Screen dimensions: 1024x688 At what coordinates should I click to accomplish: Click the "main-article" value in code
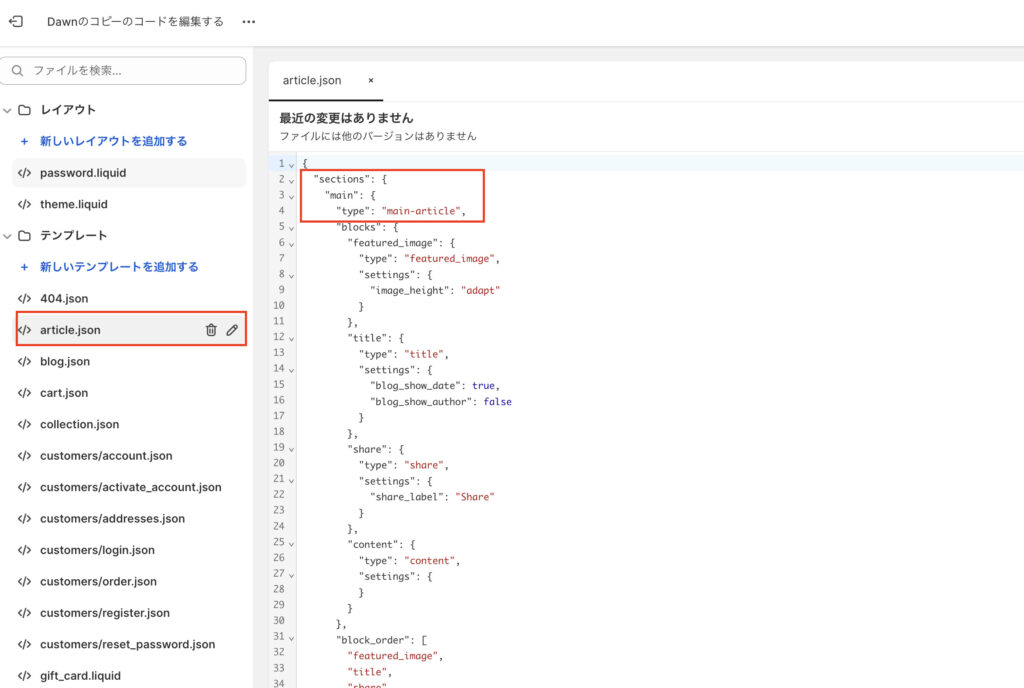[421, 211]
